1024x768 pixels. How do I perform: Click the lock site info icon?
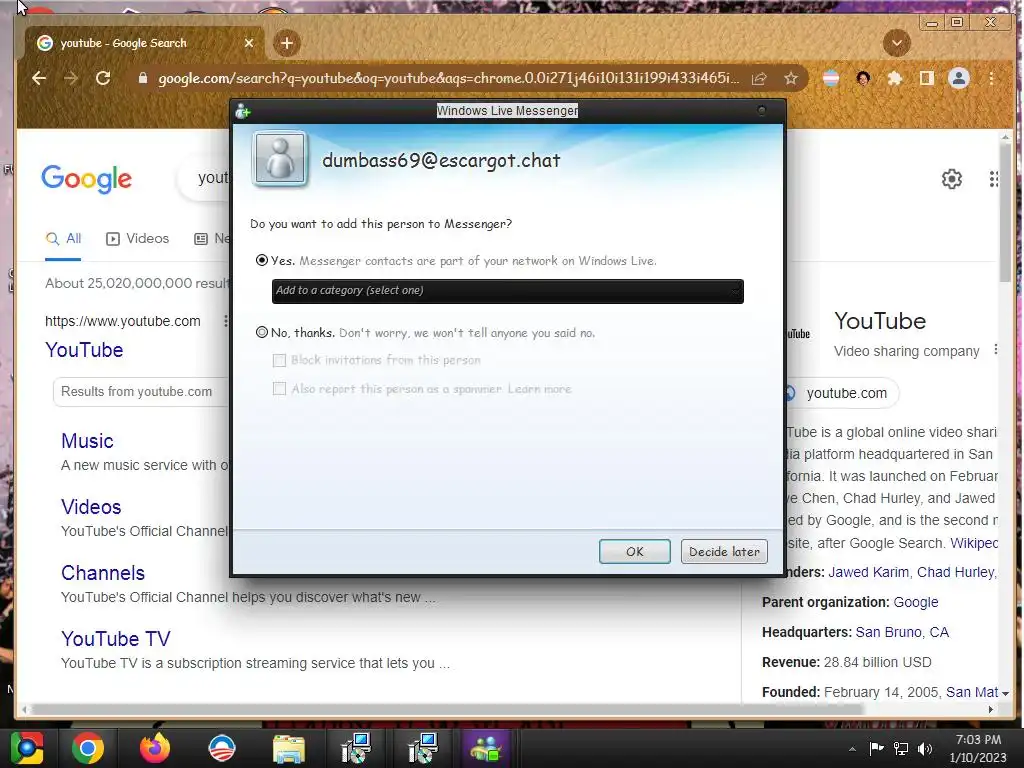(x=143, y=78)
